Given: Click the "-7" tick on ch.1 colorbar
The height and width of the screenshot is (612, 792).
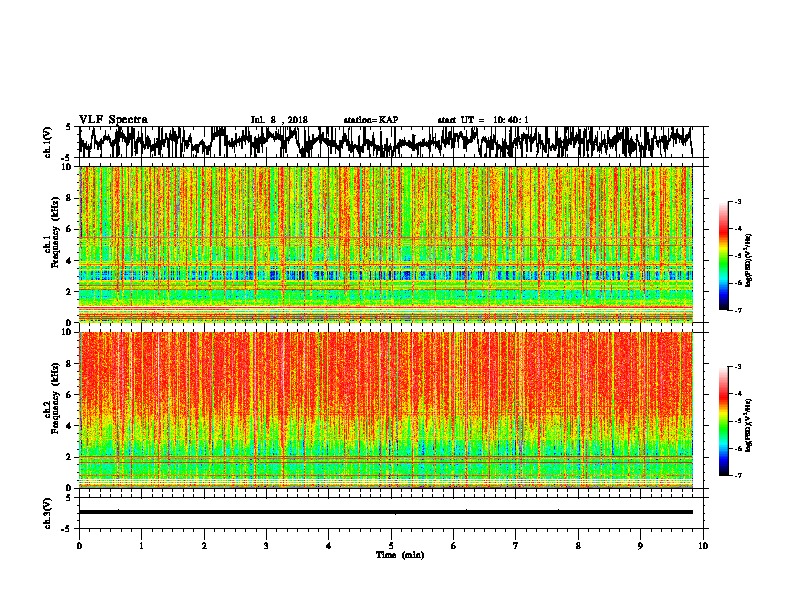Looking at the screenshot, I should [737, 310].
